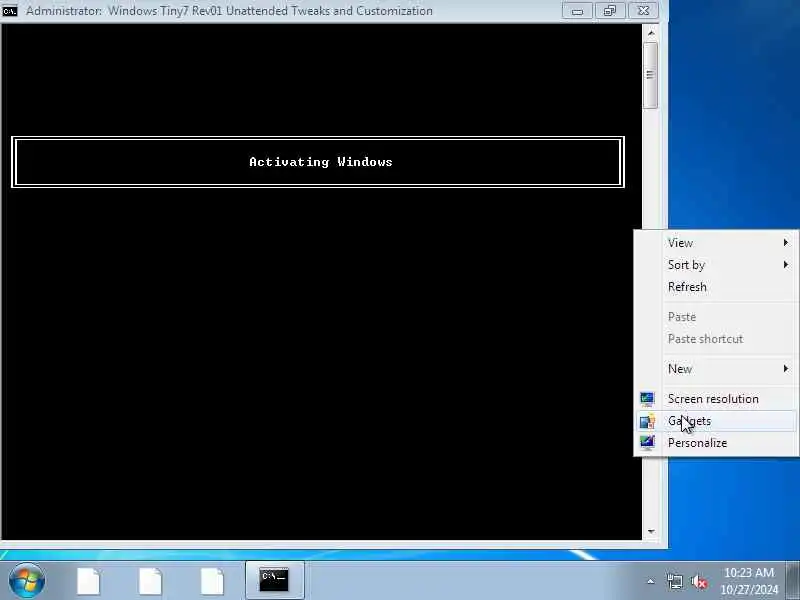This screenshot has width=800, height=600.
Task: Click the Gadgets menu icon
Action: (647, 421)
